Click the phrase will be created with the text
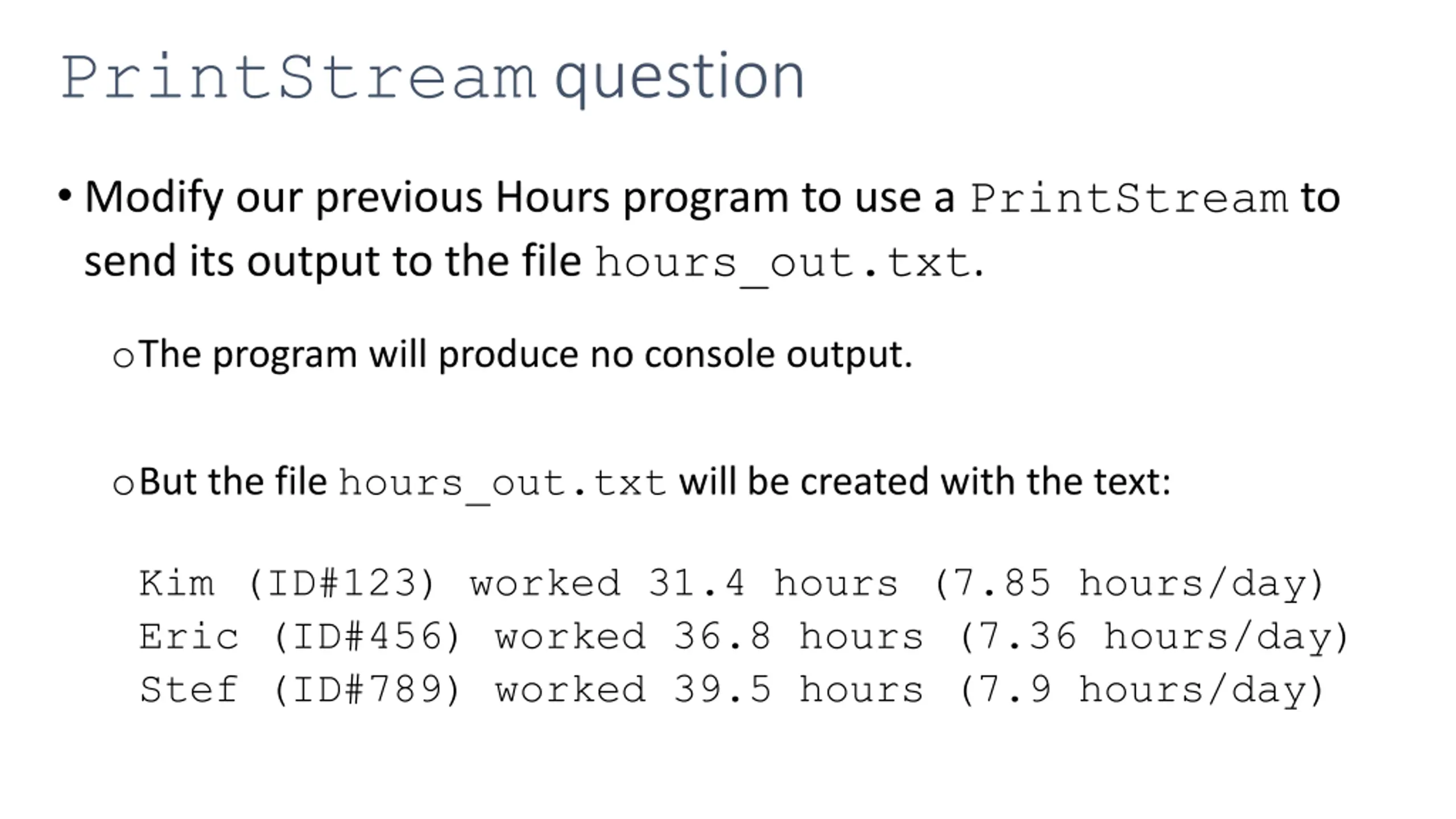Viewport: 1456px width, 819px height. coord(925,481)
